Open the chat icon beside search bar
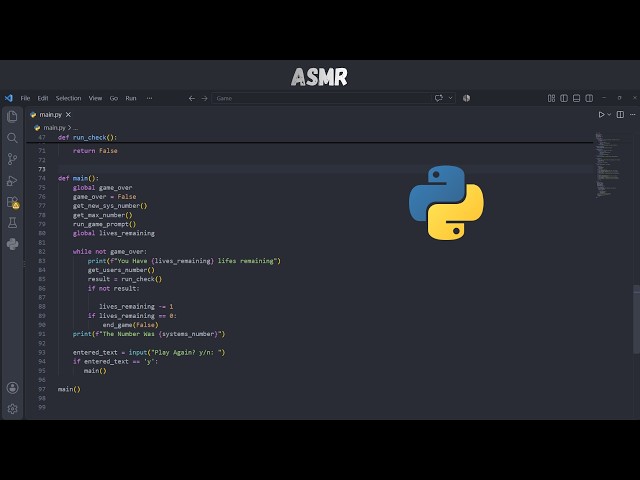 (439, 98)
